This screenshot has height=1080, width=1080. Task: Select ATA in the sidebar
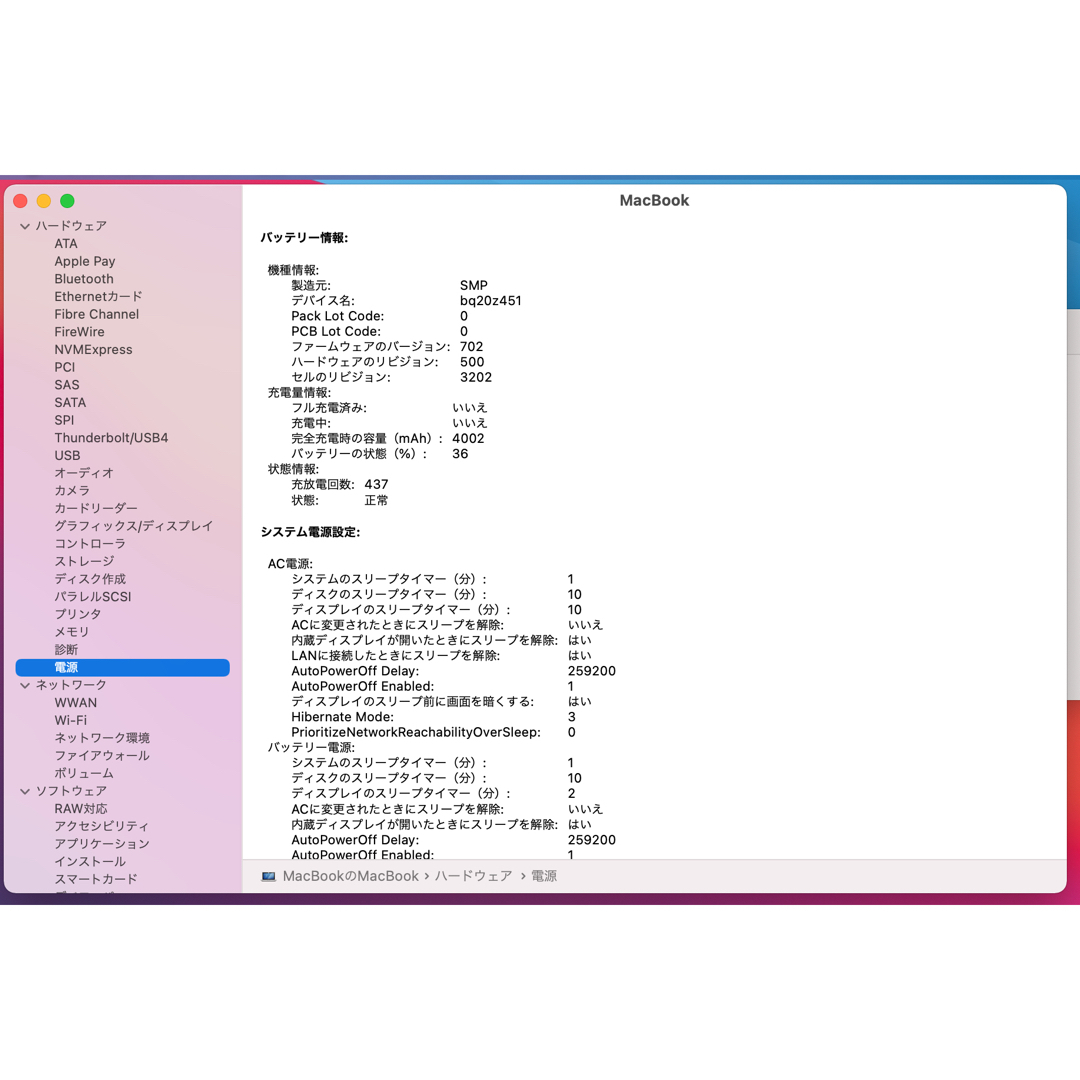point(66,243)
